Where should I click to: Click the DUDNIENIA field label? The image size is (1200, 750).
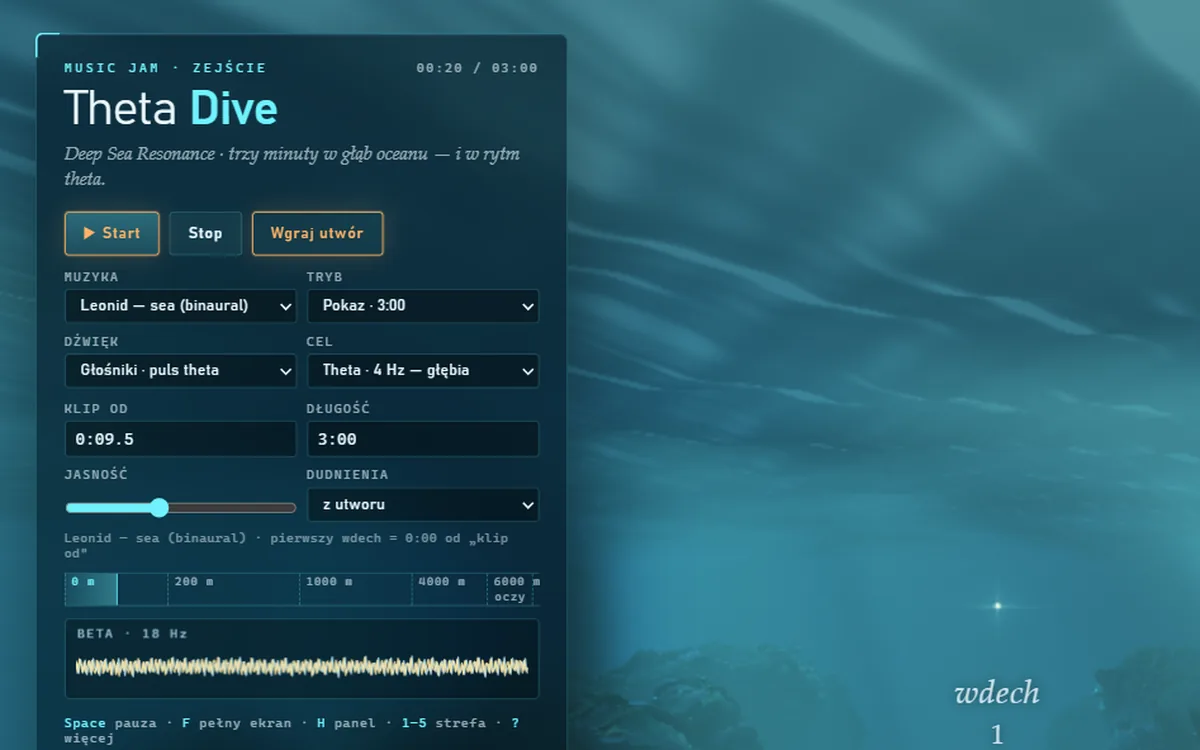[x=348, y=474]
